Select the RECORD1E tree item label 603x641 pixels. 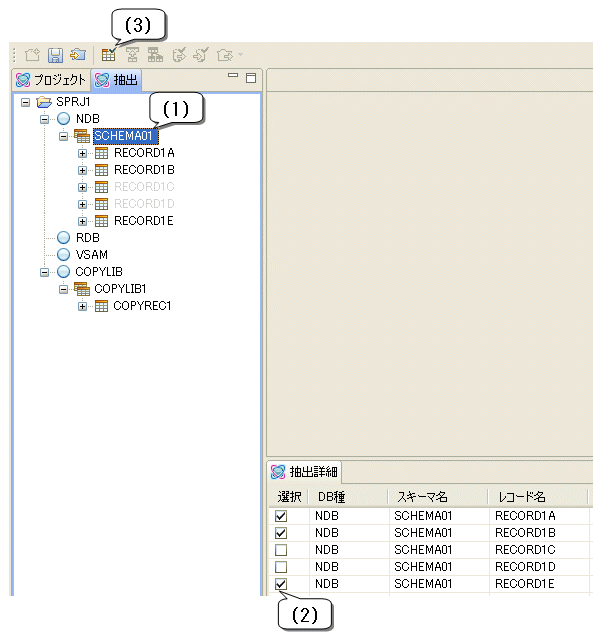pyautogui.click(x=144, y=221)
